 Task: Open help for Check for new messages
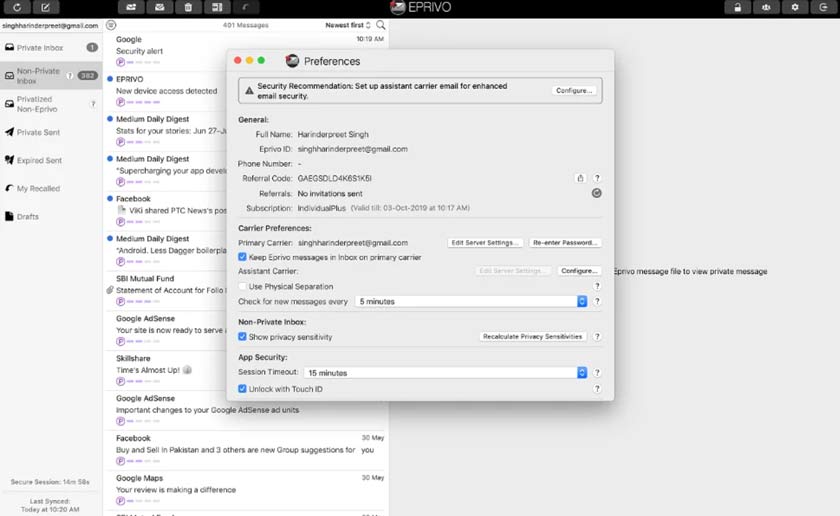click(x=597, y=301)
